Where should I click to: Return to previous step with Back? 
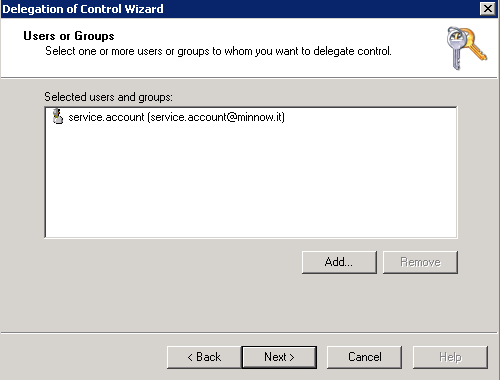(x=204, y=357)
